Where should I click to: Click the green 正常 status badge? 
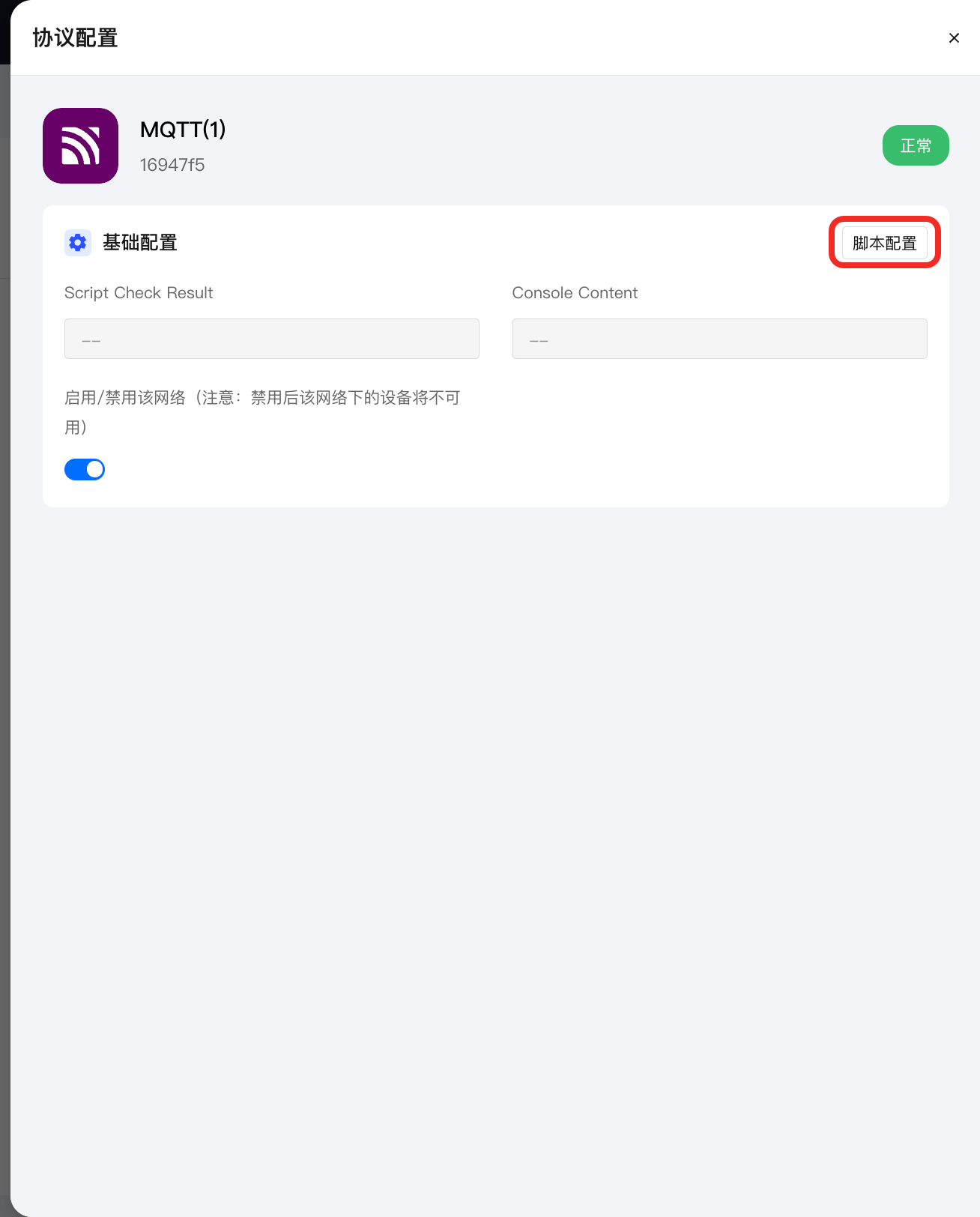point(916,145)
